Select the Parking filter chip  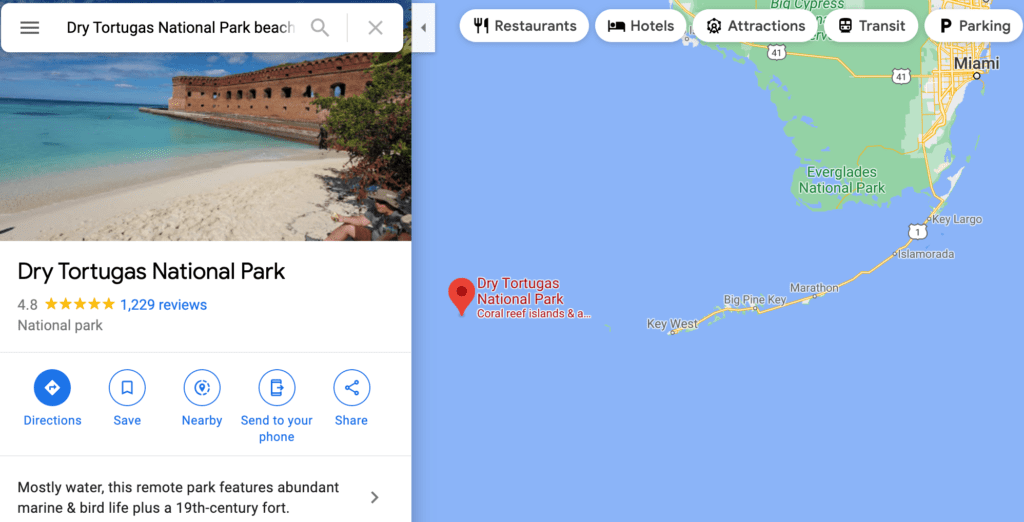pyautogui.click(x=974, y=26)
